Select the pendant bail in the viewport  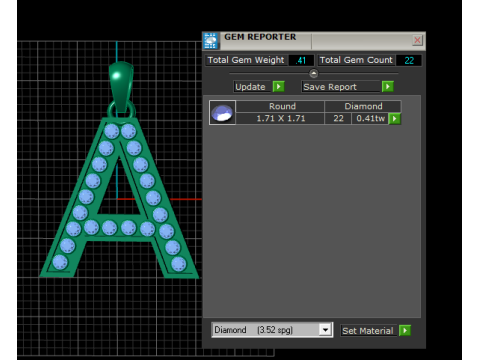coord(121,86)
